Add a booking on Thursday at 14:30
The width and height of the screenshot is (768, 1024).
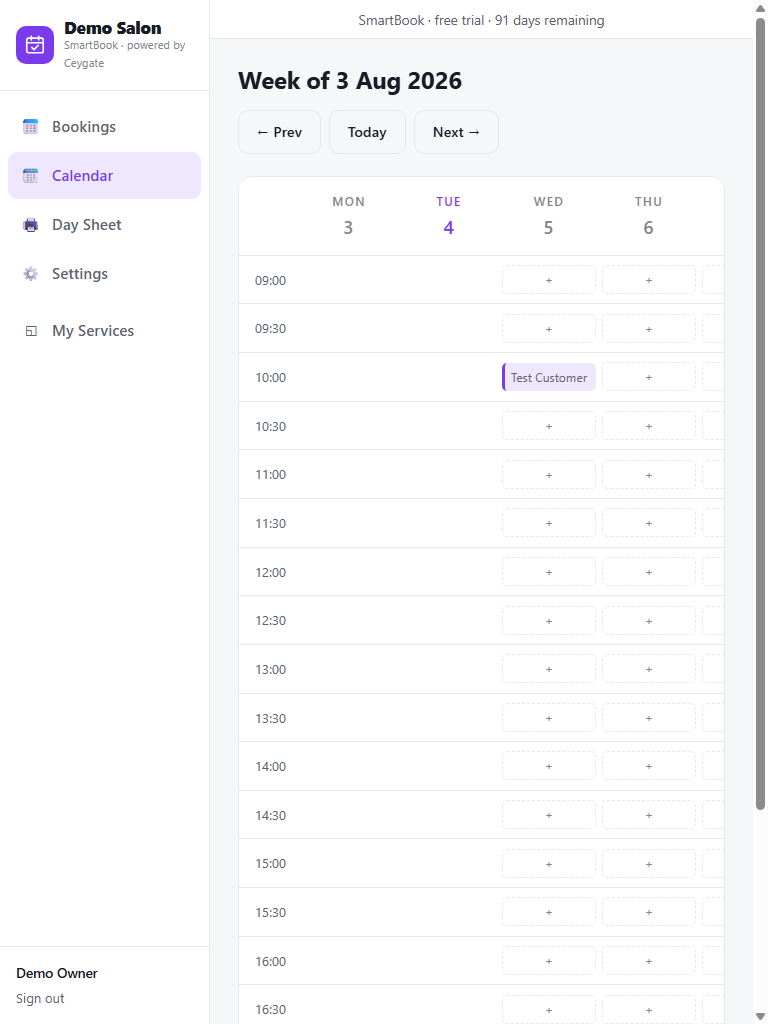tap(648, 815)
